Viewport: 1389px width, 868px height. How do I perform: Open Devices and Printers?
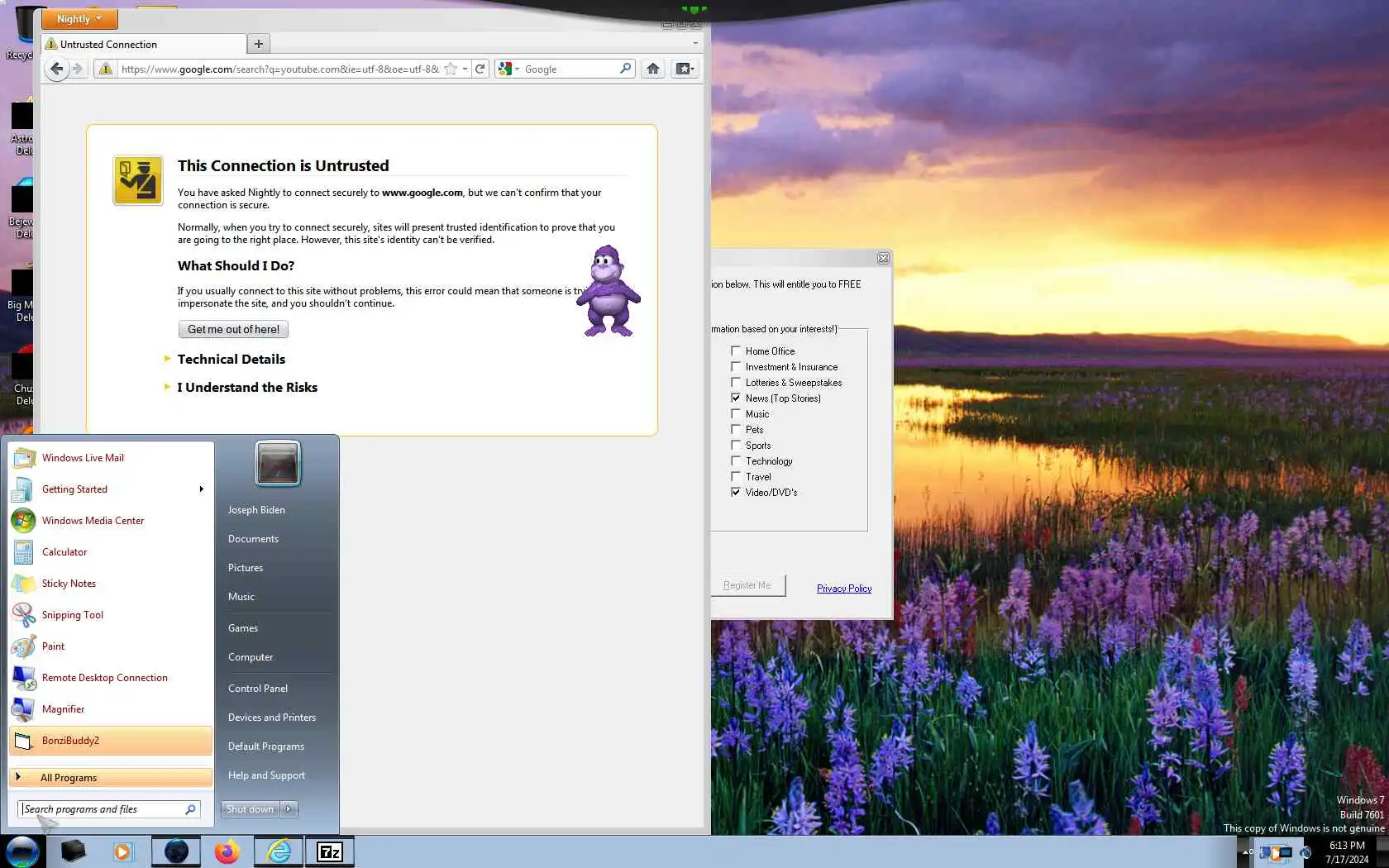[x=272, y=718]
